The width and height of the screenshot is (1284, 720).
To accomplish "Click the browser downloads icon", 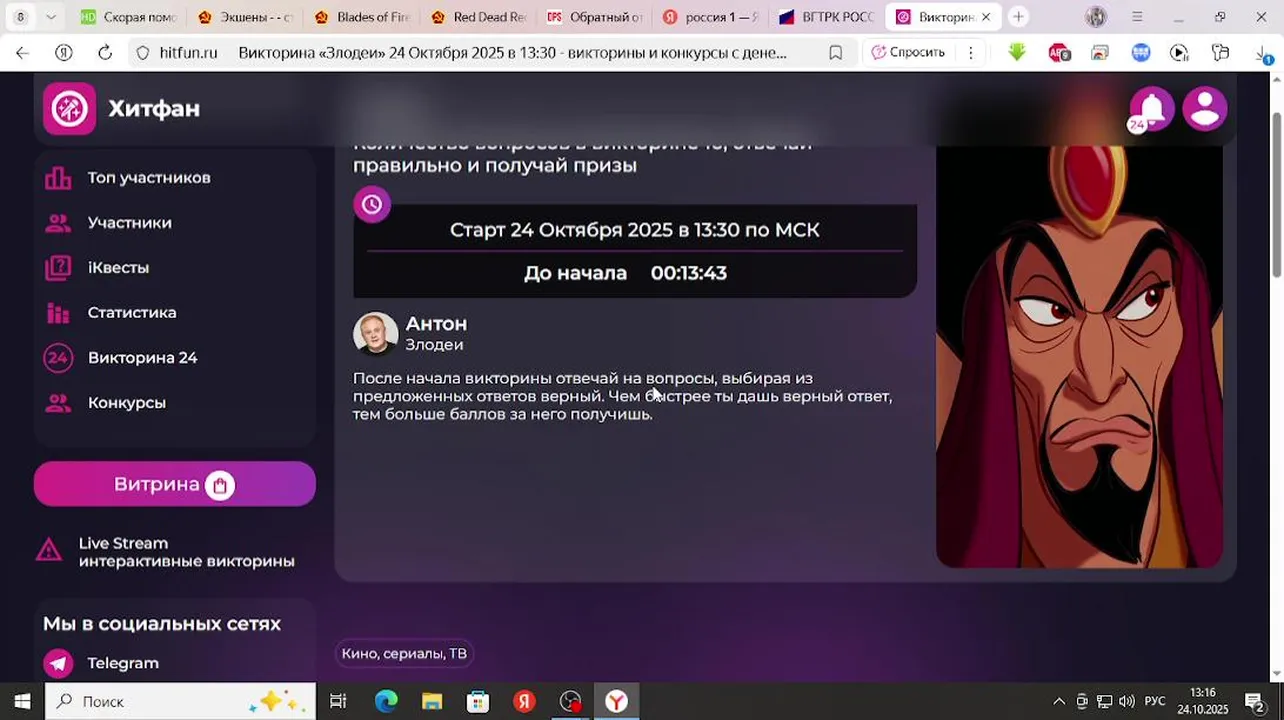I will pyautogui.click(x=1263, y=55).
